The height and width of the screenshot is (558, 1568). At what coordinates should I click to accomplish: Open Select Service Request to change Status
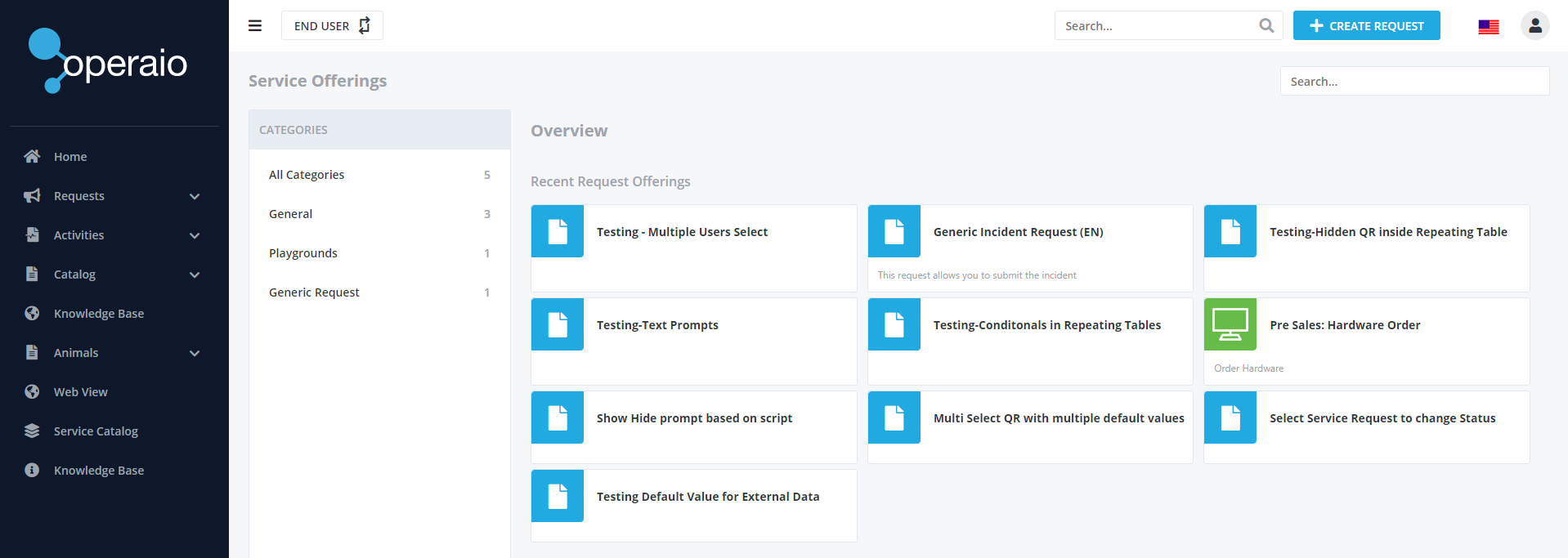[1382, 418]
